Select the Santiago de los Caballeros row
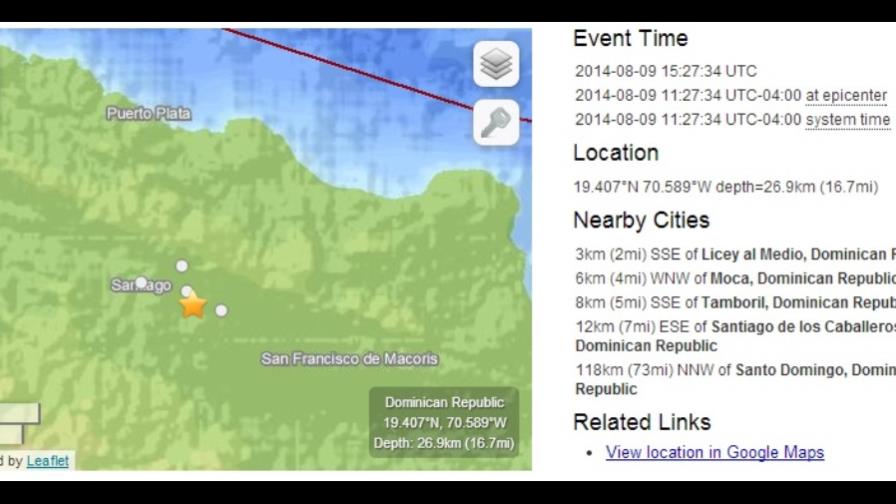 (x=735, y=336)
